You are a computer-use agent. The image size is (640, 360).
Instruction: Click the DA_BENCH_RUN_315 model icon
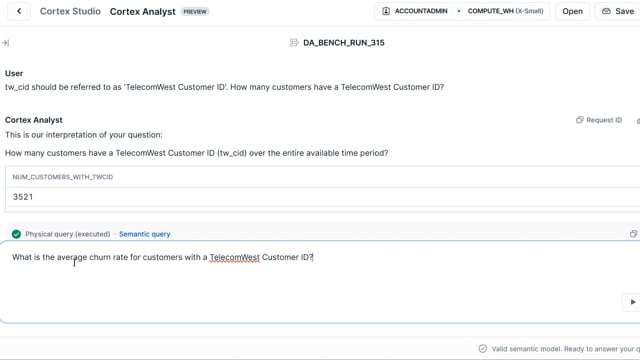(x=294, y=42)
